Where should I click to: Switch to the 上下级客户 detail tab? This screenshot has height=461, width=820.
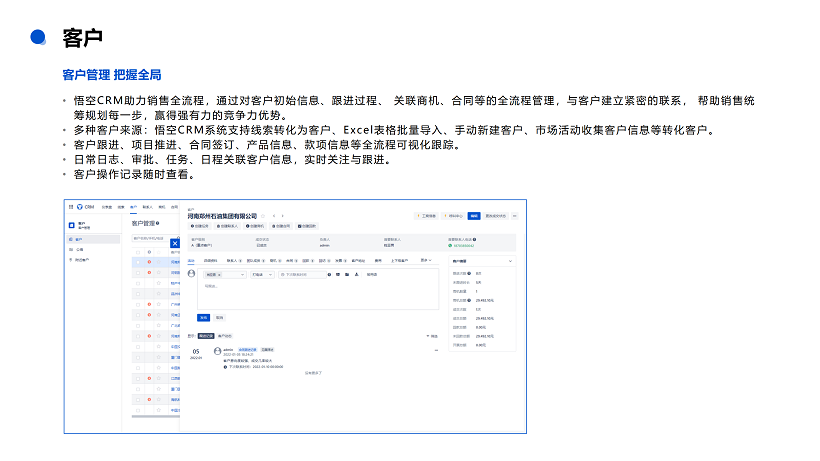tap(400, 260)
